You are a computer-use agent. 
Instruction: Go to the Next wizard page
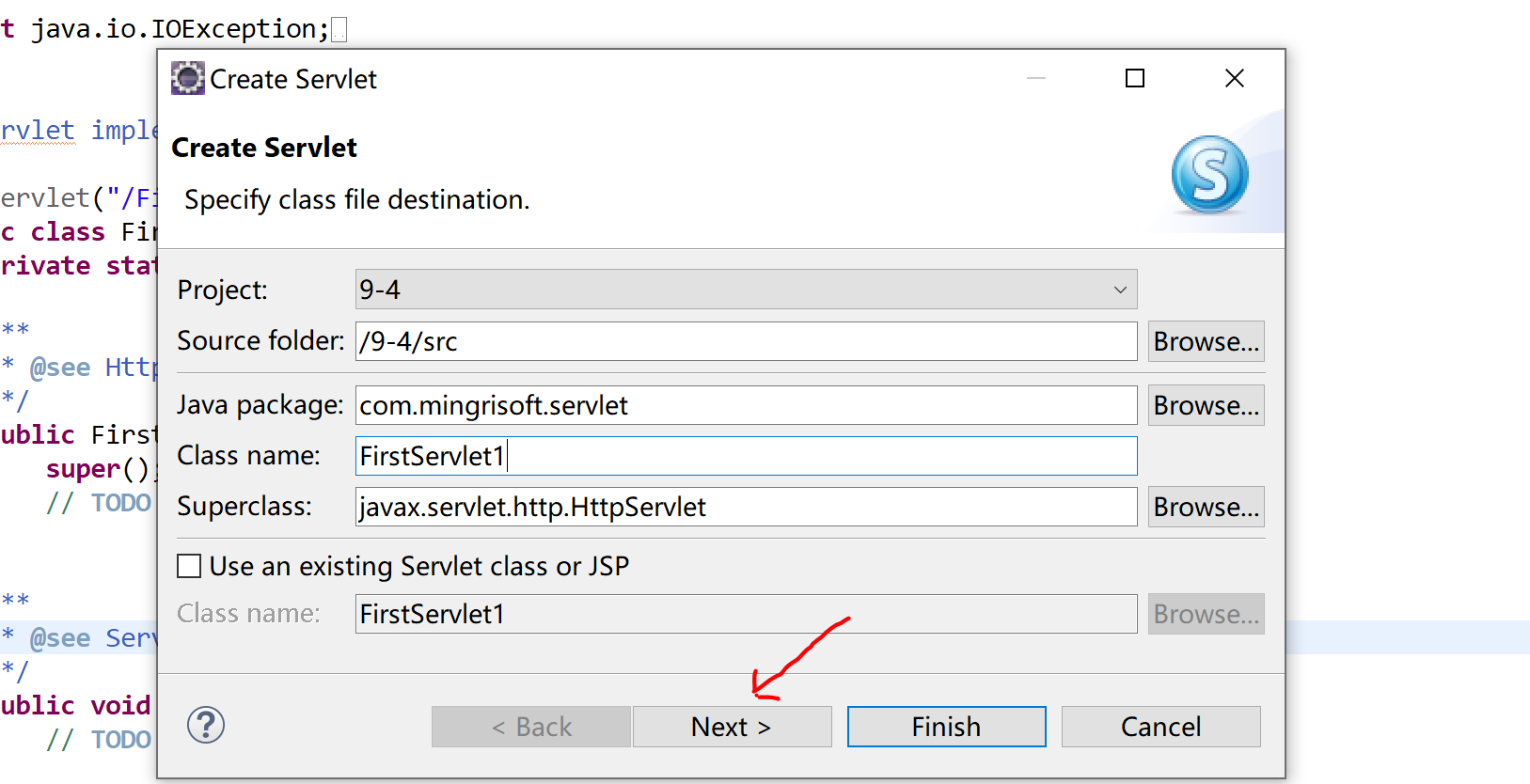732,727
